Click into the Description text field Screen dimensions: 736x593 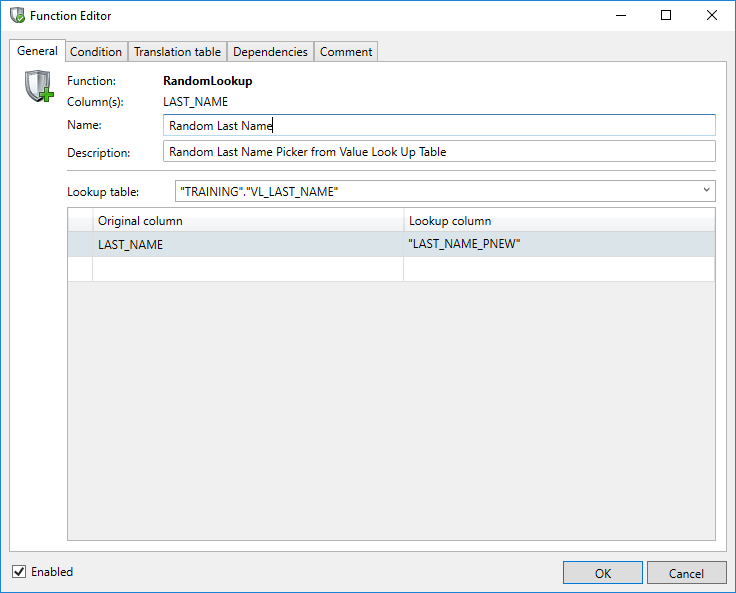click(438, 152)
